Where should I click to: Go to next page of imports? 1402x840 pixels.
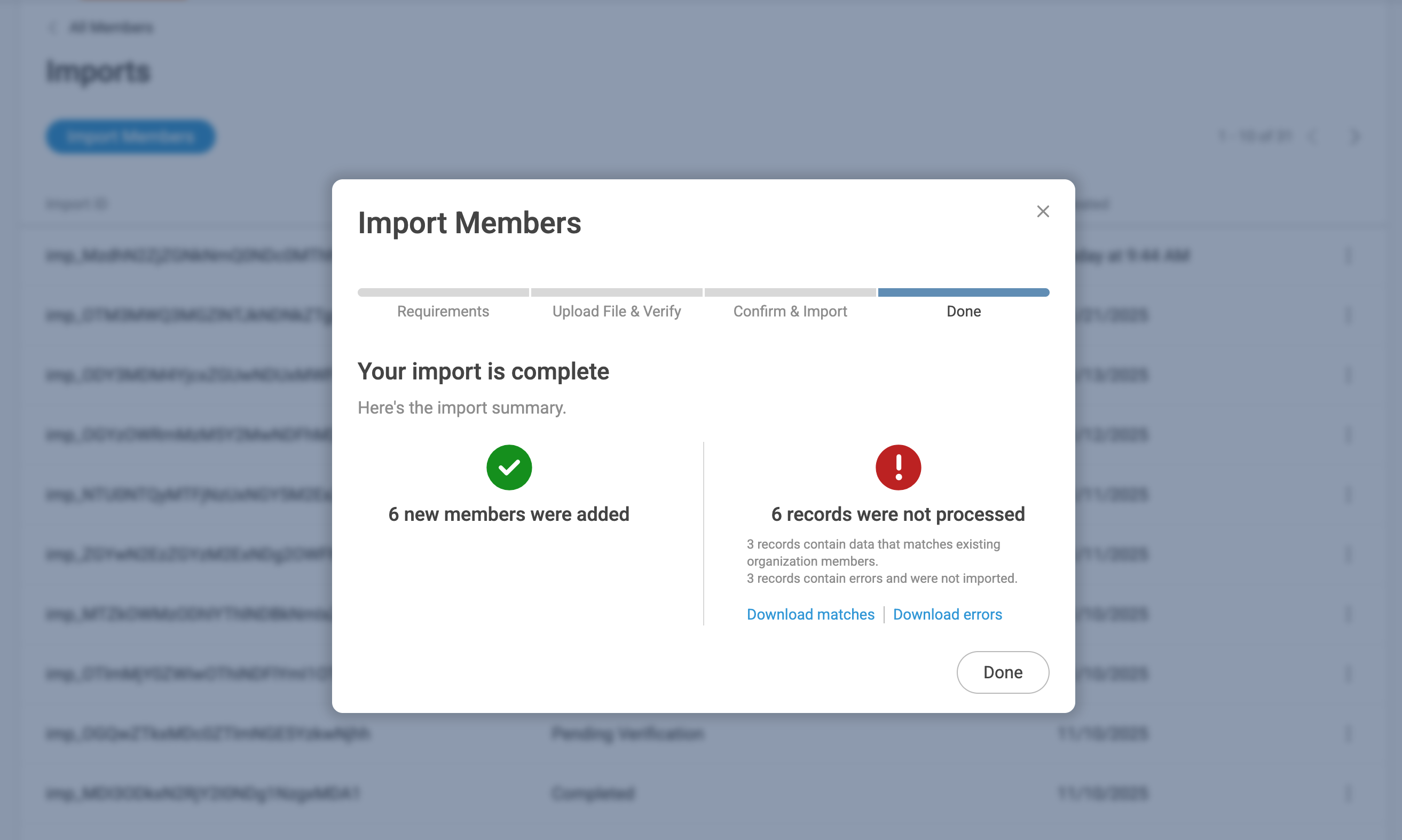click(x=1355, y=137)
